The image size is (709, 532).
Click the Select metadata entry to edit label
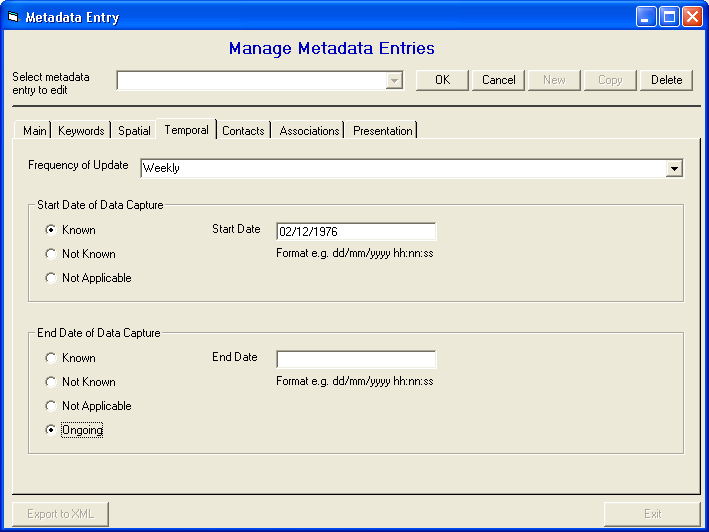[51, 84]
